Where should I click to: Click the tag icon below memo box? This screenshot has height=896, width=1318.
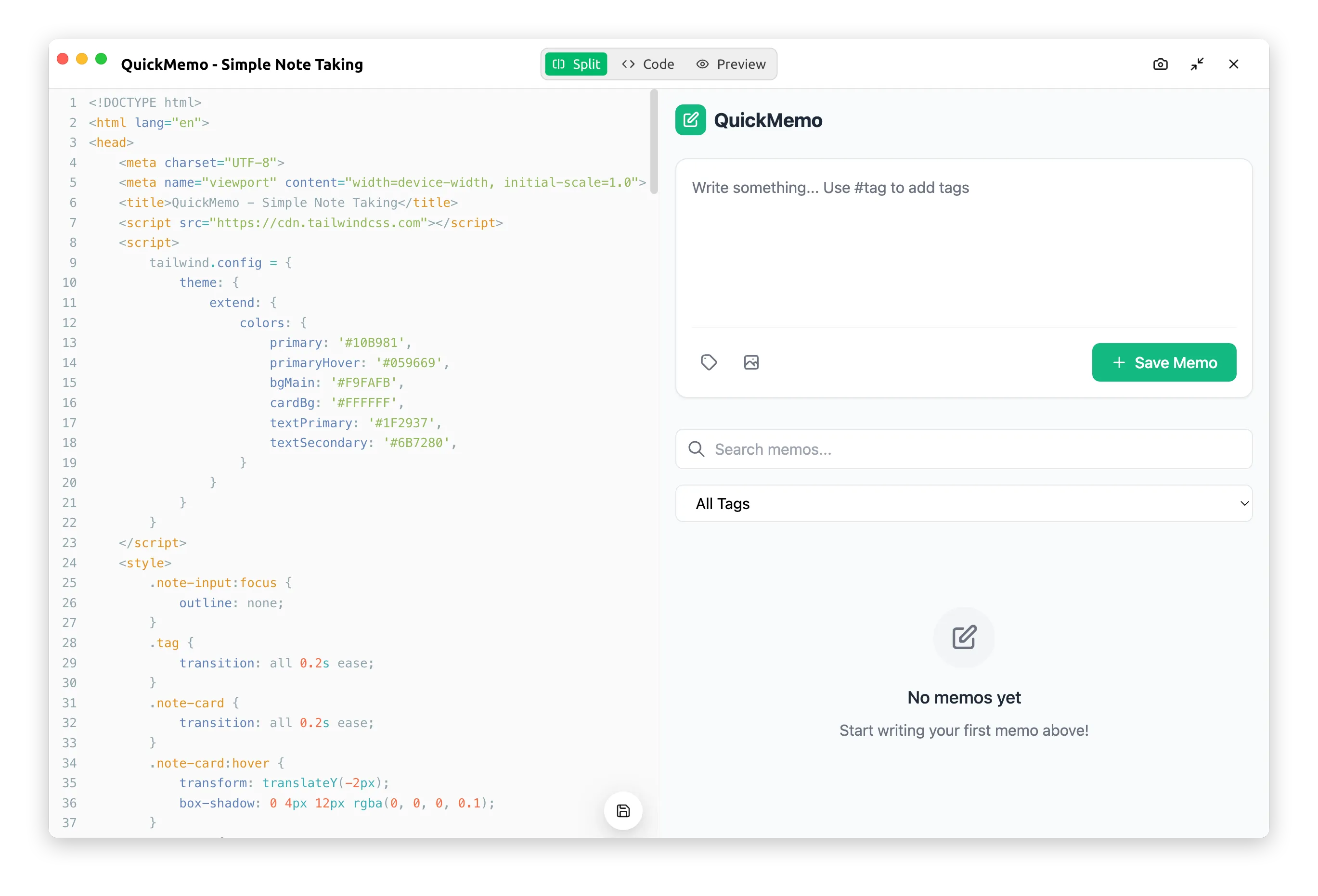pos(708,362)
